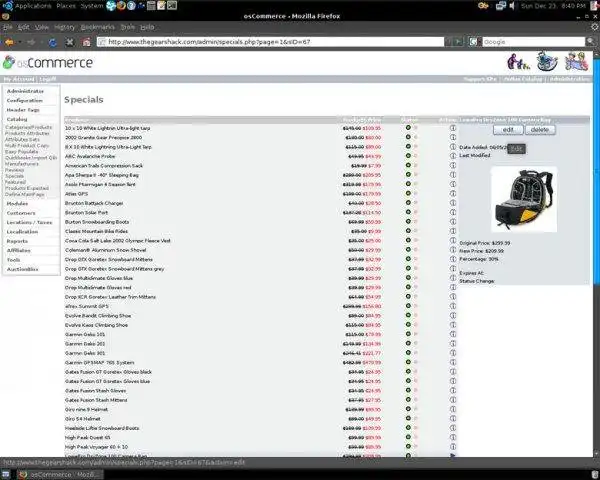Open Featured link in sidebar

pos(15,182)
